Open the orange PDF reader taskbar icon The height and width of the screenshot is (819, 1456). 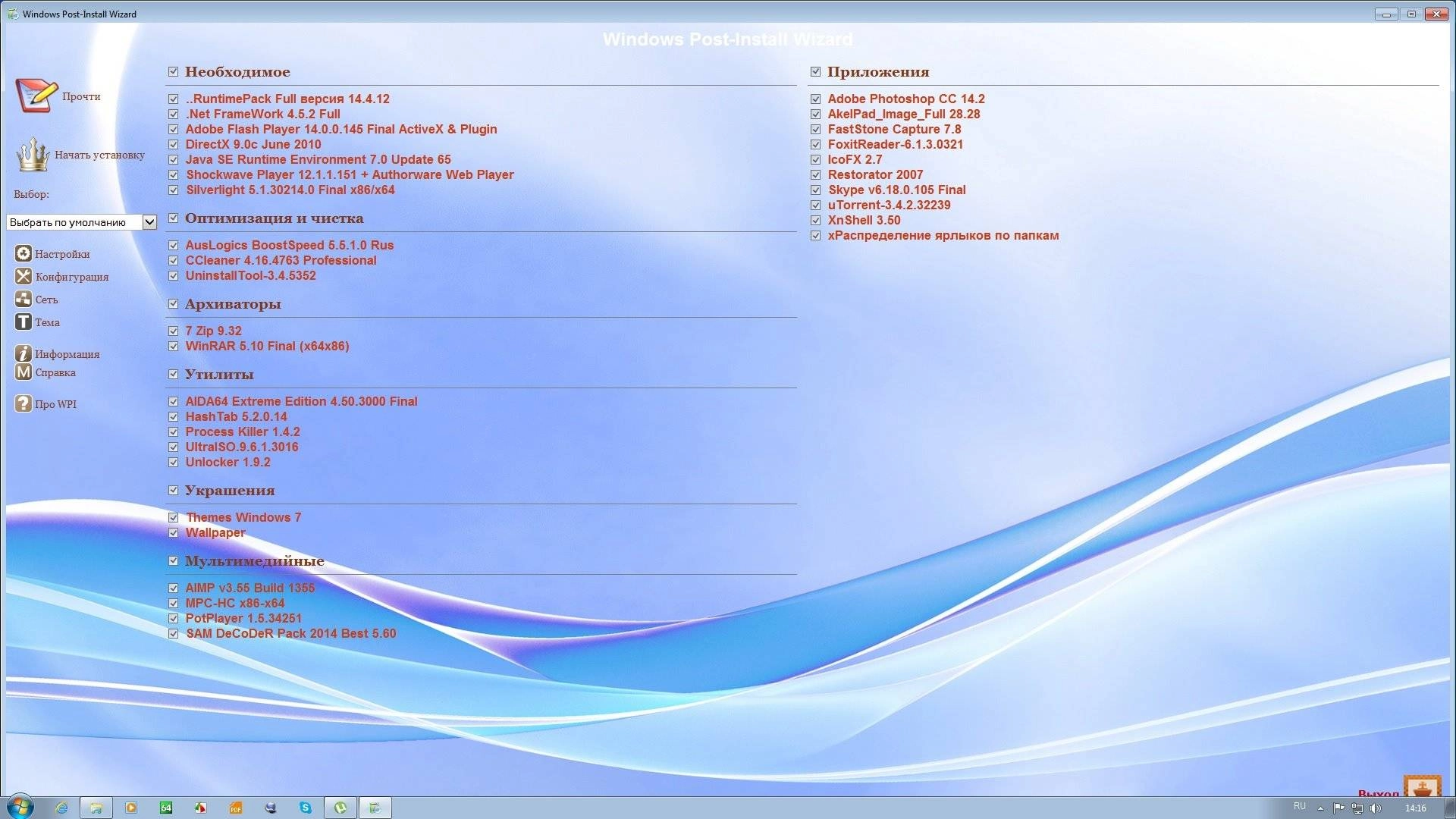[236, 808]
